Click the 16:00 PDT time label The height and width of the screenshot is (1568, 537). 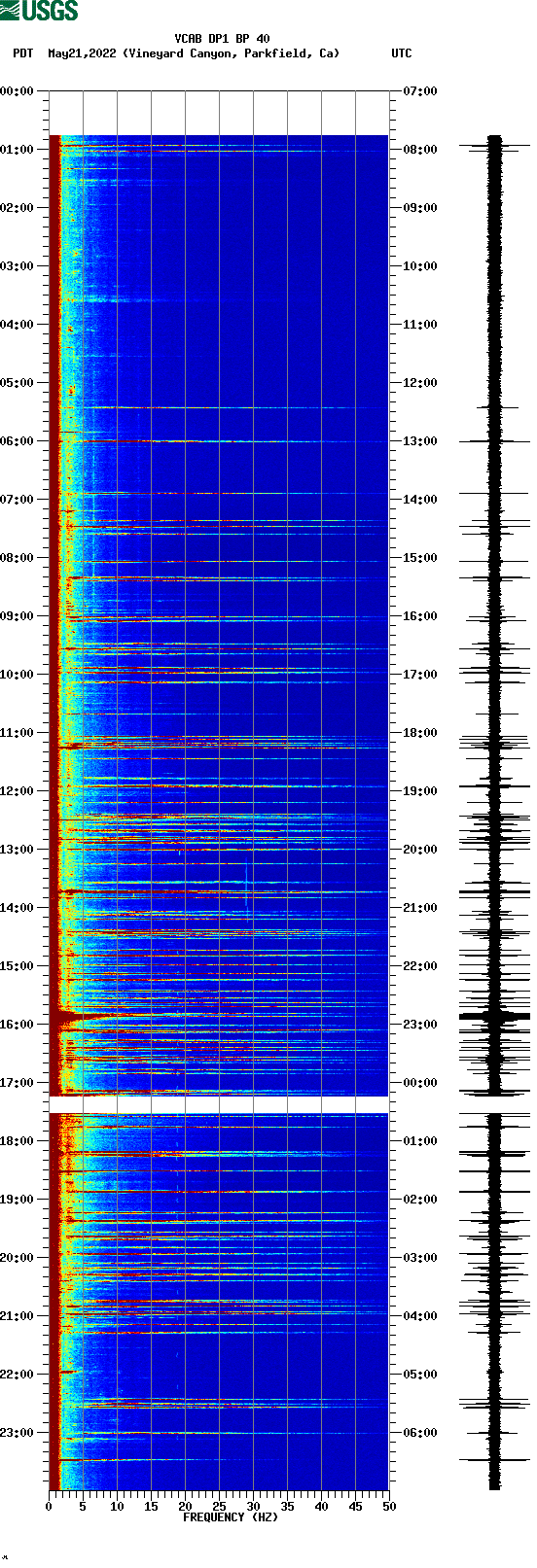(17, 1025)
